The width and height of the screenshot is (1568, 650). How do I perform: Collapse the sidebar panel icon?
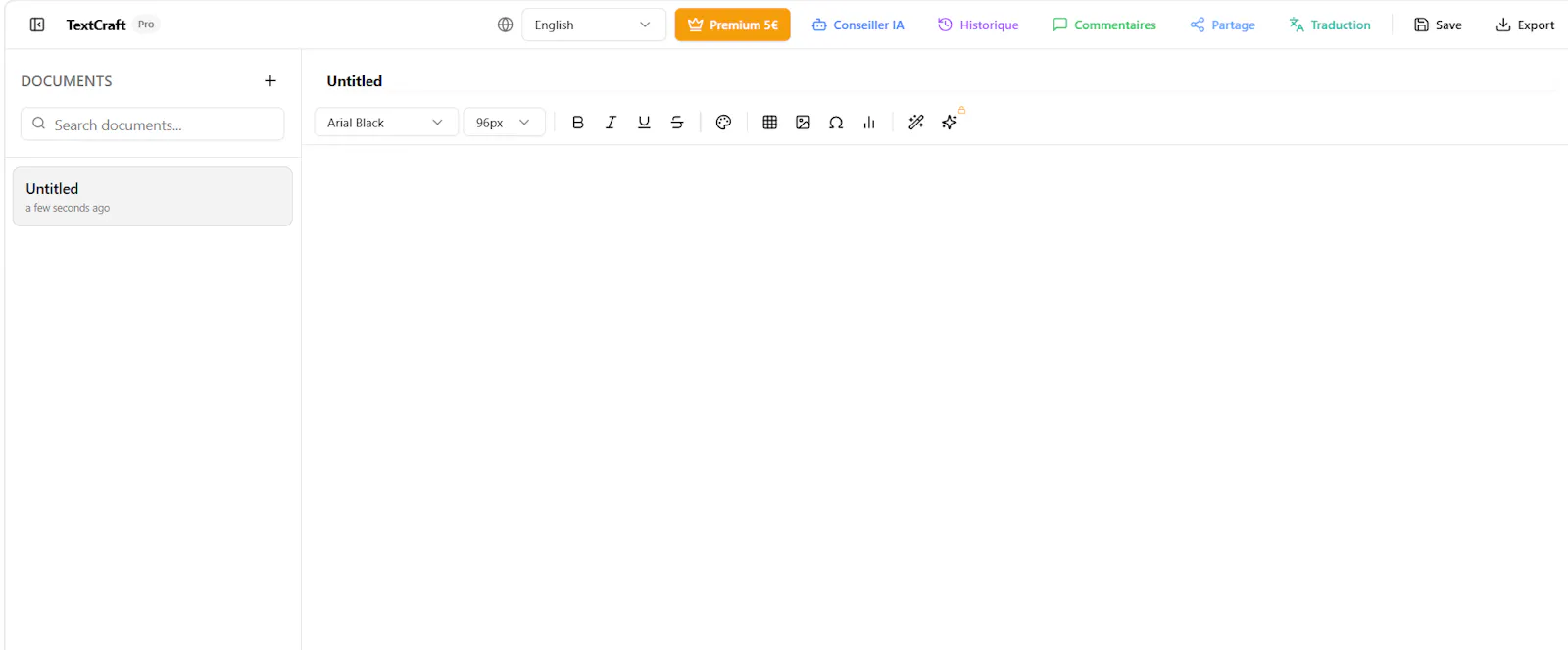[37, 25]
